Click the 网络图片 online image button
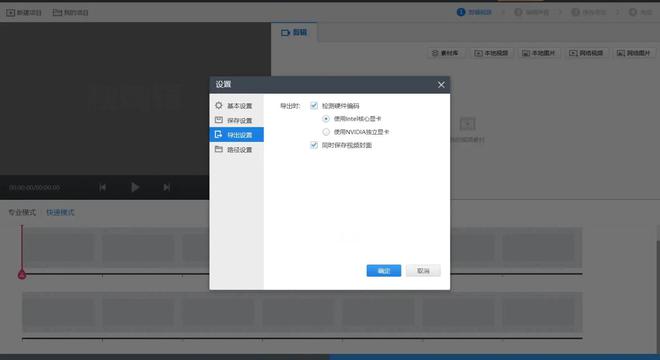Viewport: 660px width, 360px height. click(634, 53)
